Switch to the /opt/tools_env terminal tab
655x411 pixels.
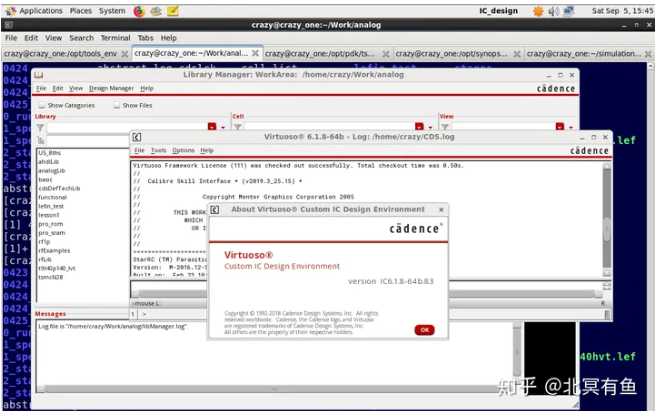[x=61, y=54]
